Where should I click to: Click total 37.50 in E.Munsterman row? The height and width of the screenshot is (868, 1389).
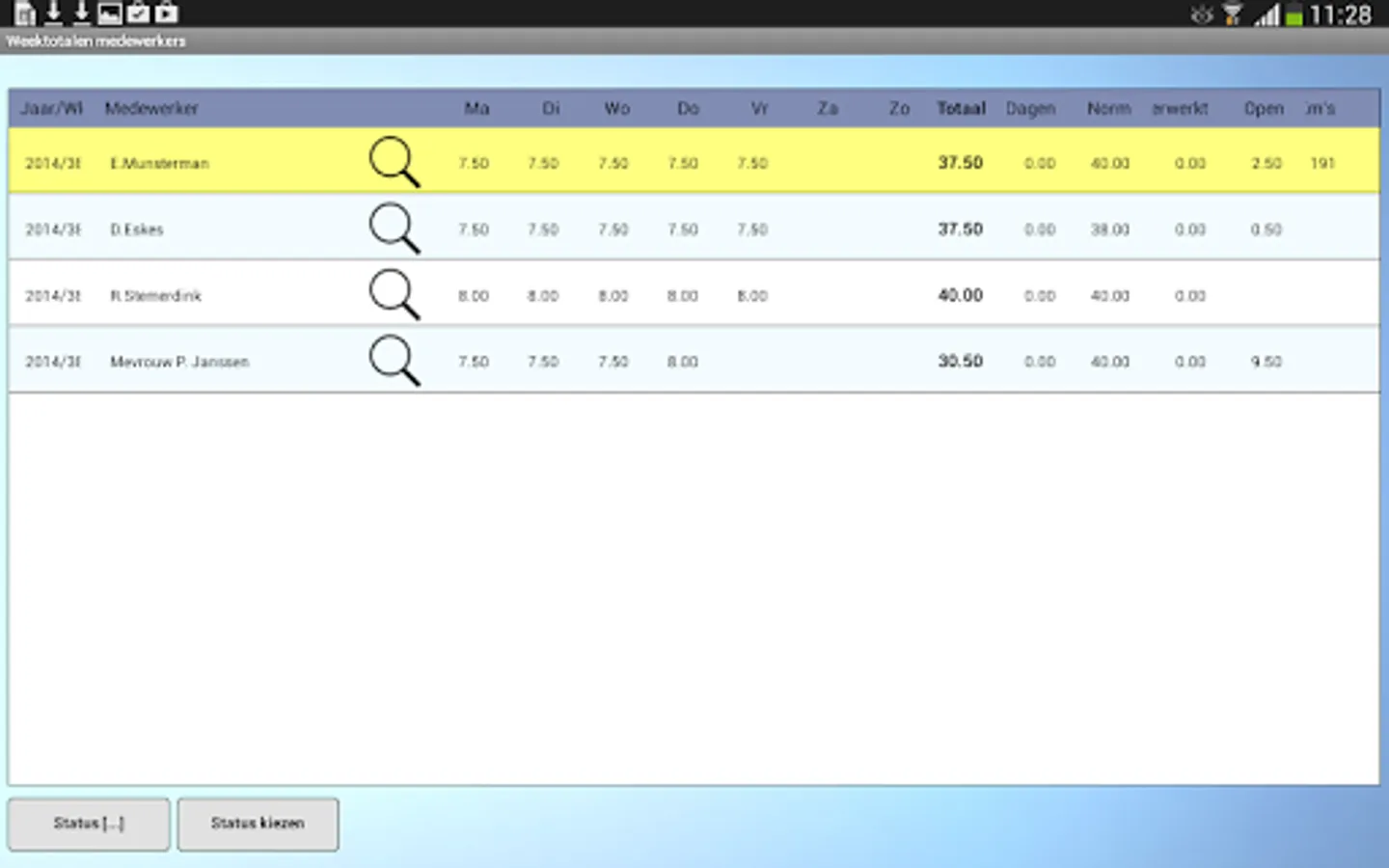coord(961,162)
